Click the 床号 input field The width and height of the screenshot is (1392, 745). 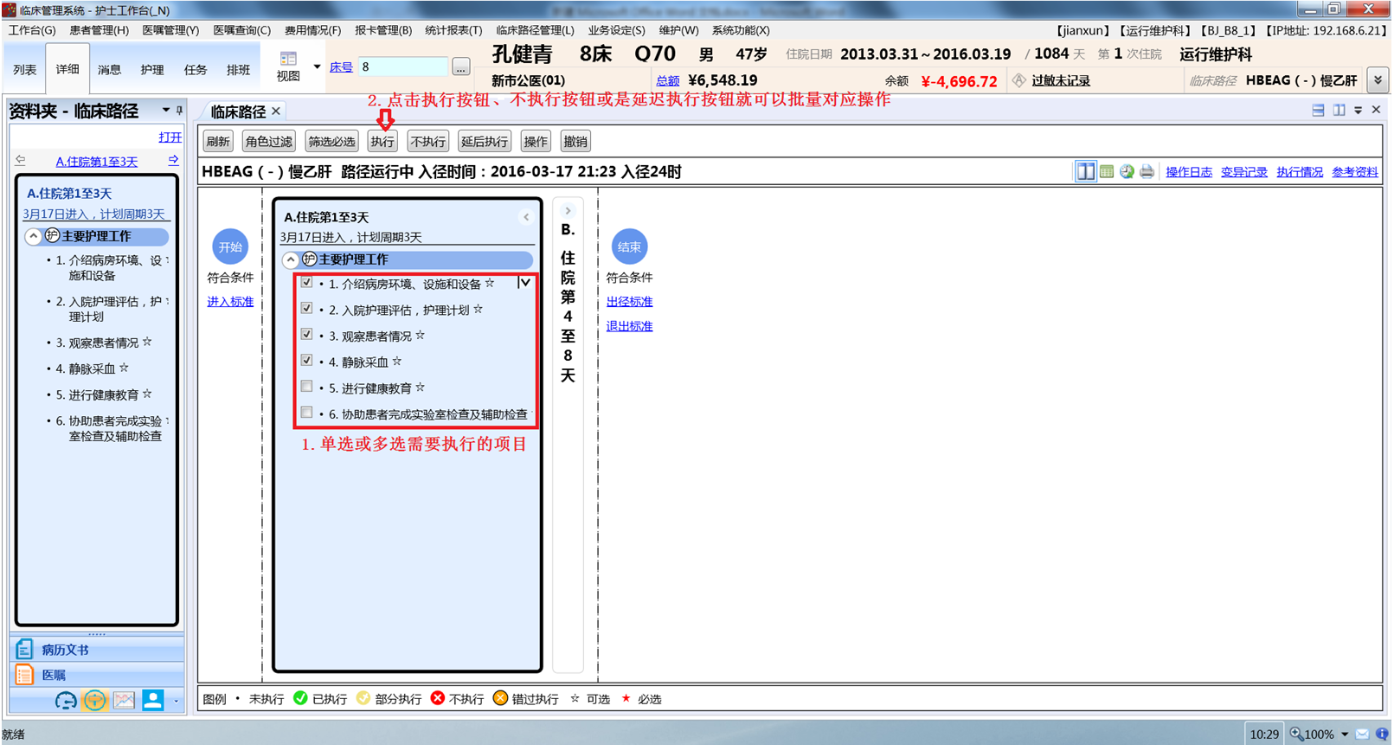click(403, 67)
